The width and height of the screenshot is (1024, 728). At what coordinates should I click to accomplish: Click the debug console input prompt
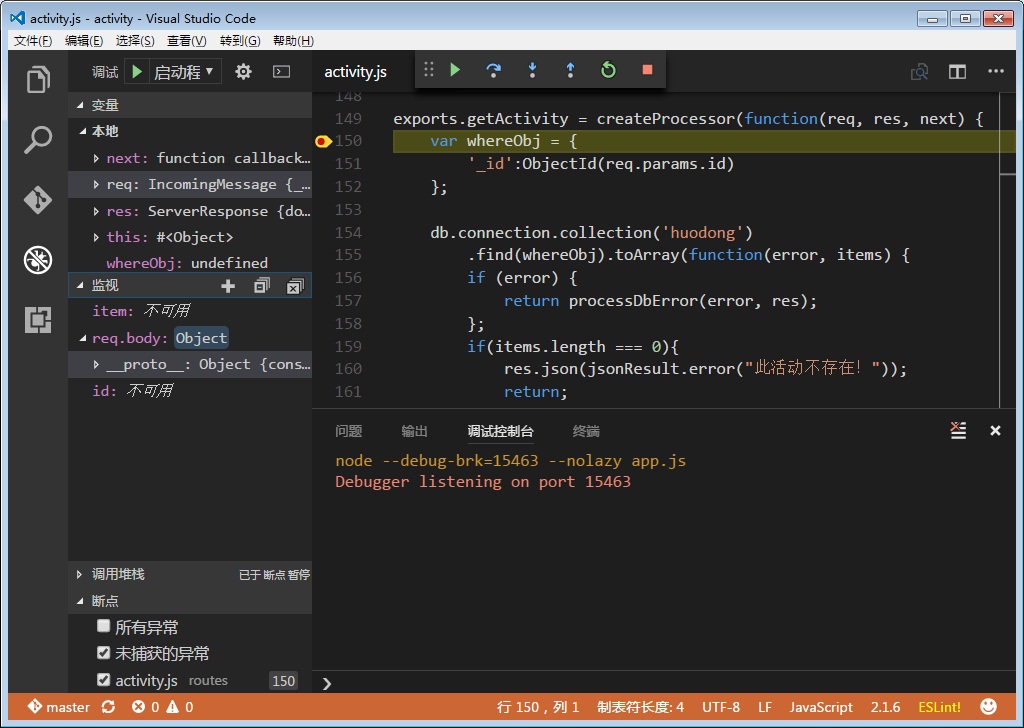[666, 683]
